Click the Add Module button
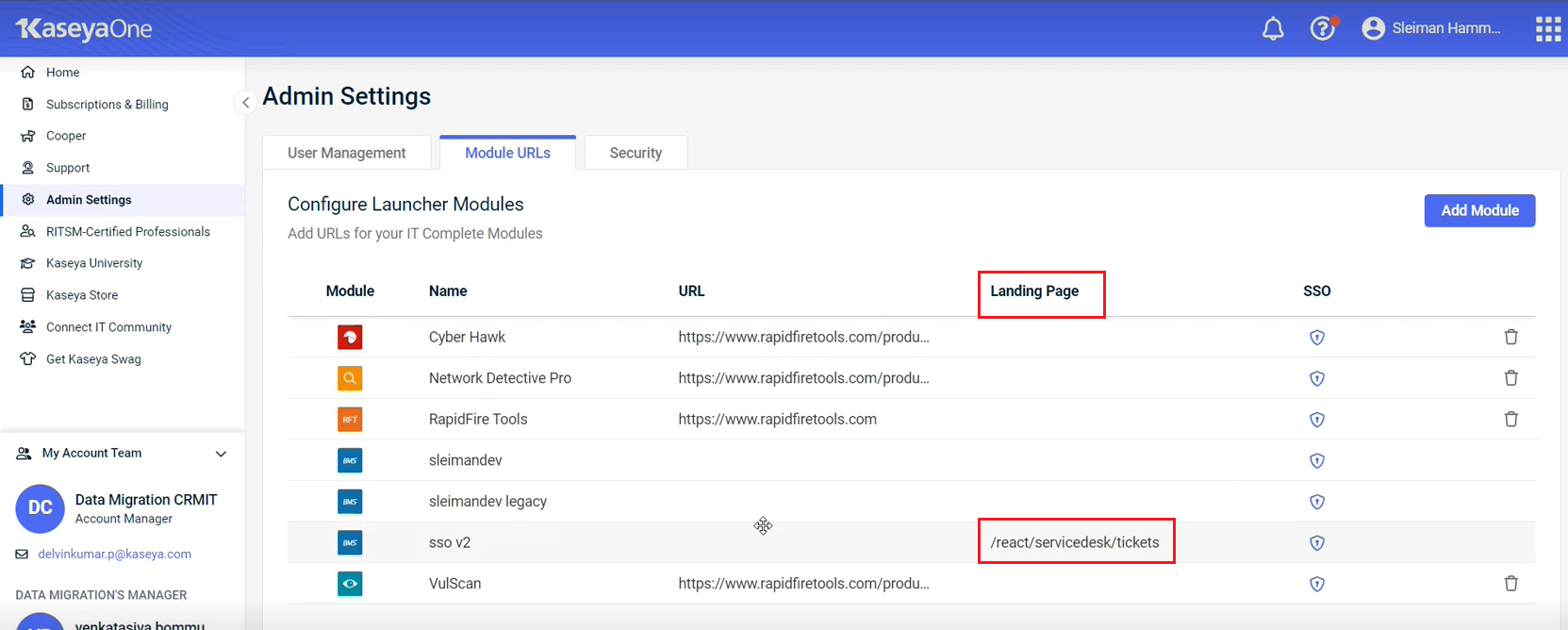Image resolution: width=1568 pixels, height=630 pixels. (1479, 210)
